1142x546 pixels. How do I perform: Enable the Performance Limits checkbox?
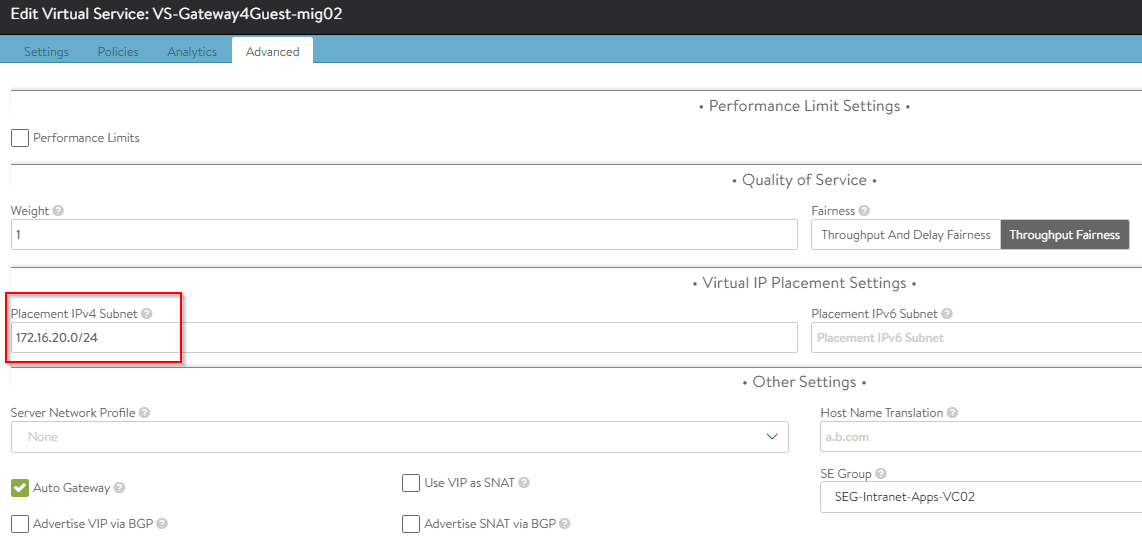tap(20, 138)
